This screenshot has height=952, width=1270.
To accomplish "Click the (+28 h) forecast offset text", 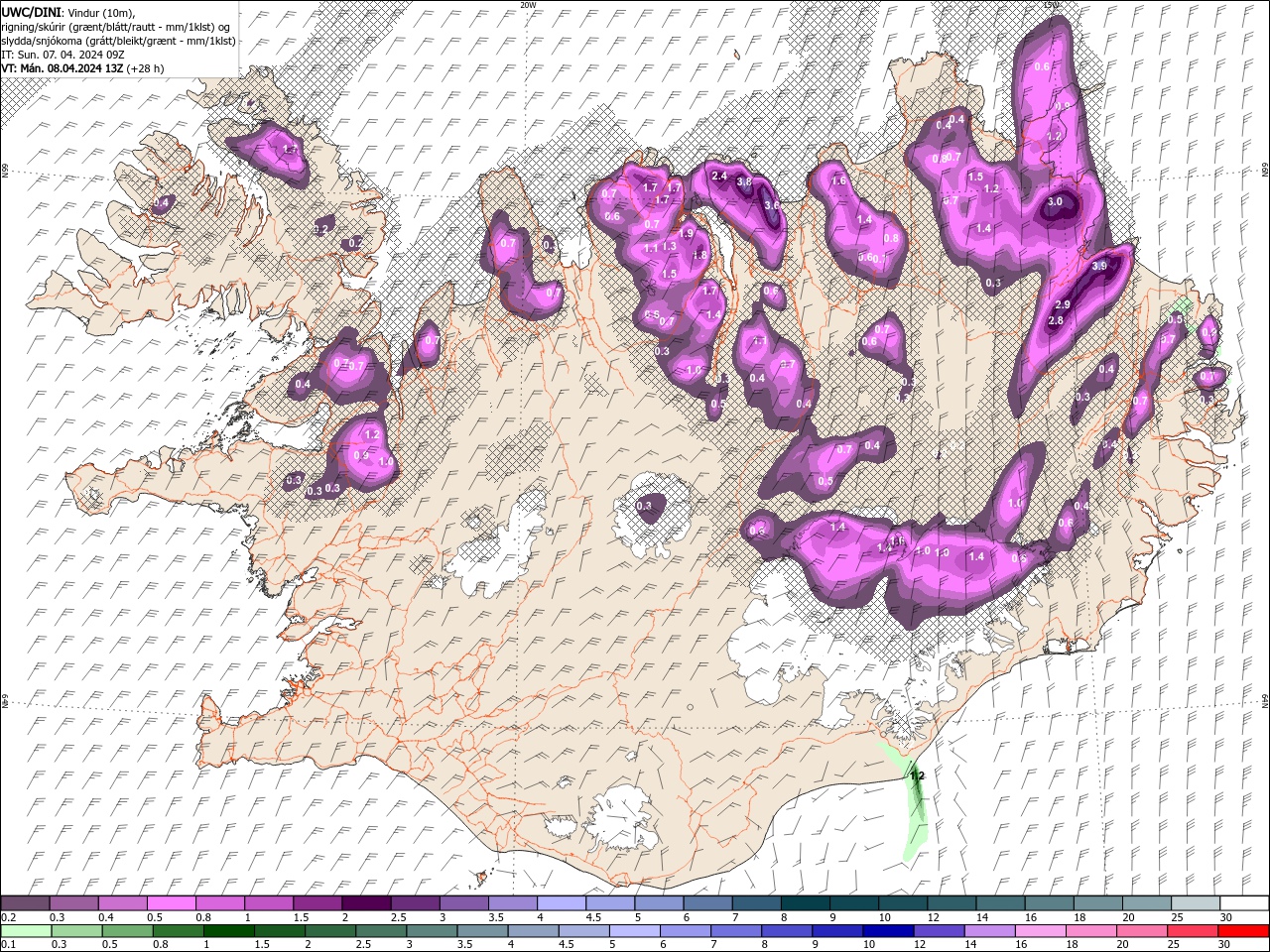I will click(145, 68).
